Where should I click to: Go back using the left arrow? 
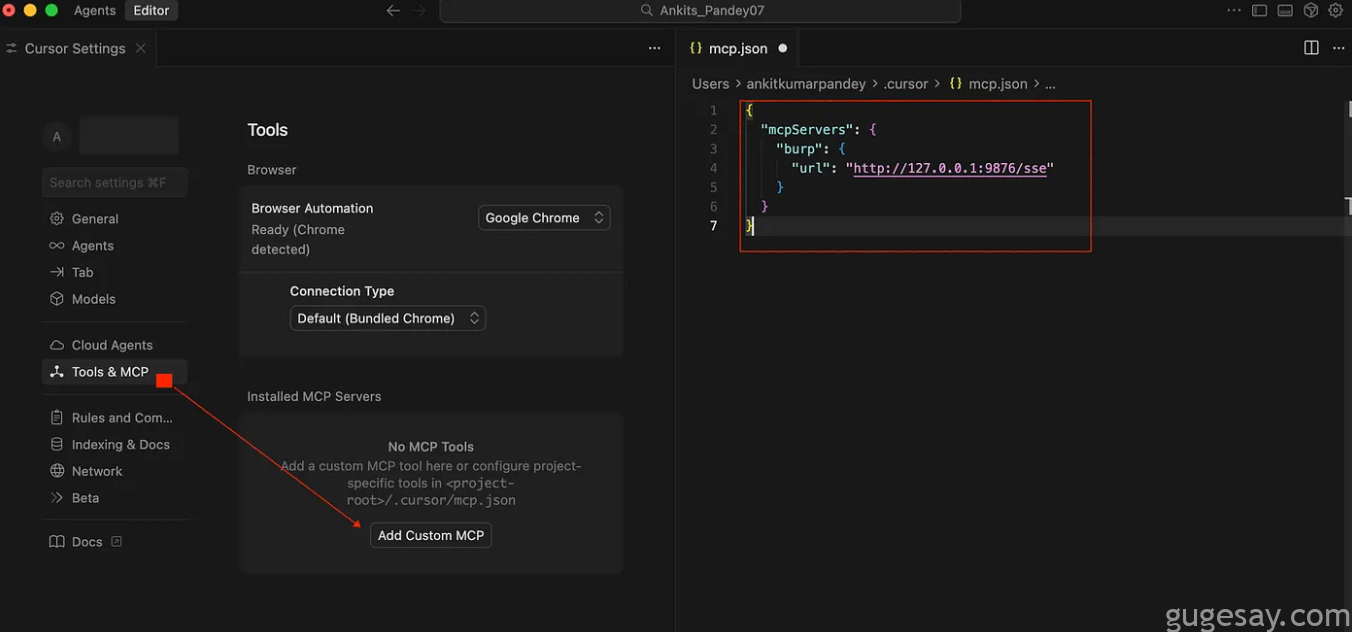click(x=393, y=11)
